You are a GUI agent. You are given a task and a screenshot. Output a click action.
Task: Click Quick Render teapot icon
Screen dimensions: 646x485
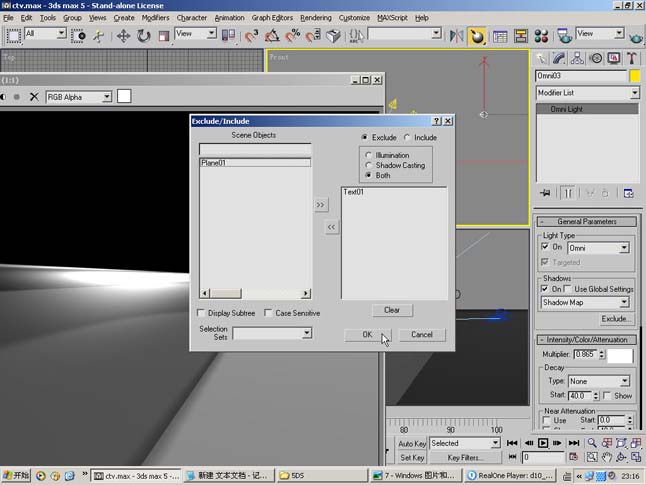(x=637, y=37)
